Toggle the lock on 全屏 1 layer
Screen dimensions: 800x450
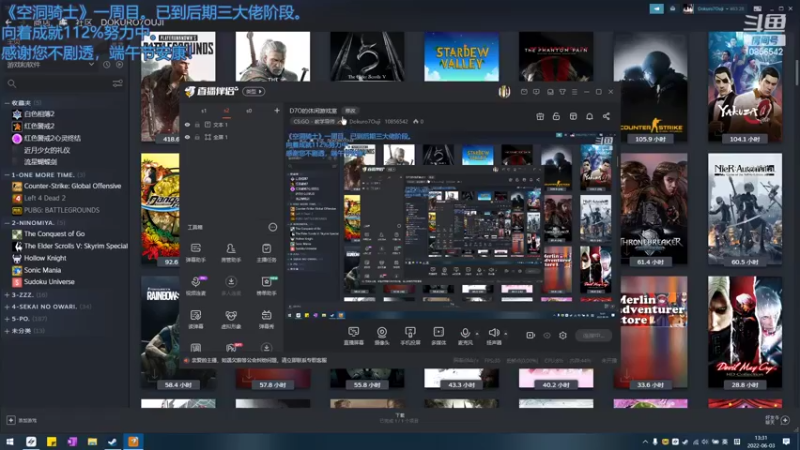[x=197, y=137]
